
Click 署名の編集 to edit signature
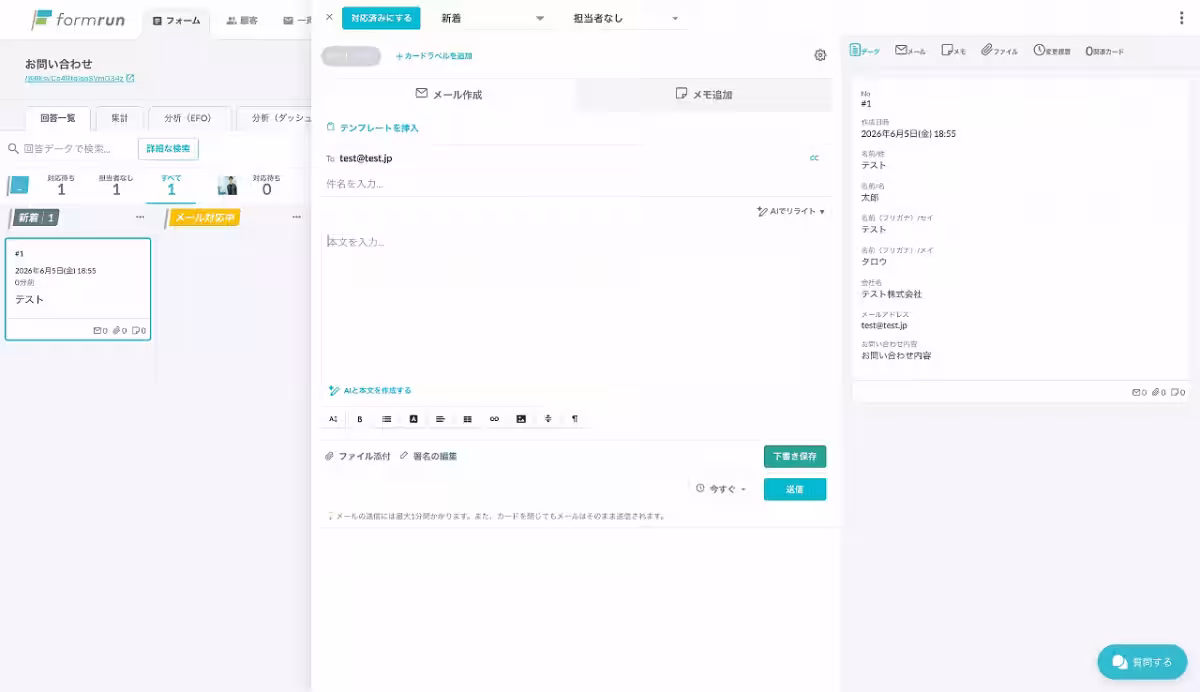[428, 456]
